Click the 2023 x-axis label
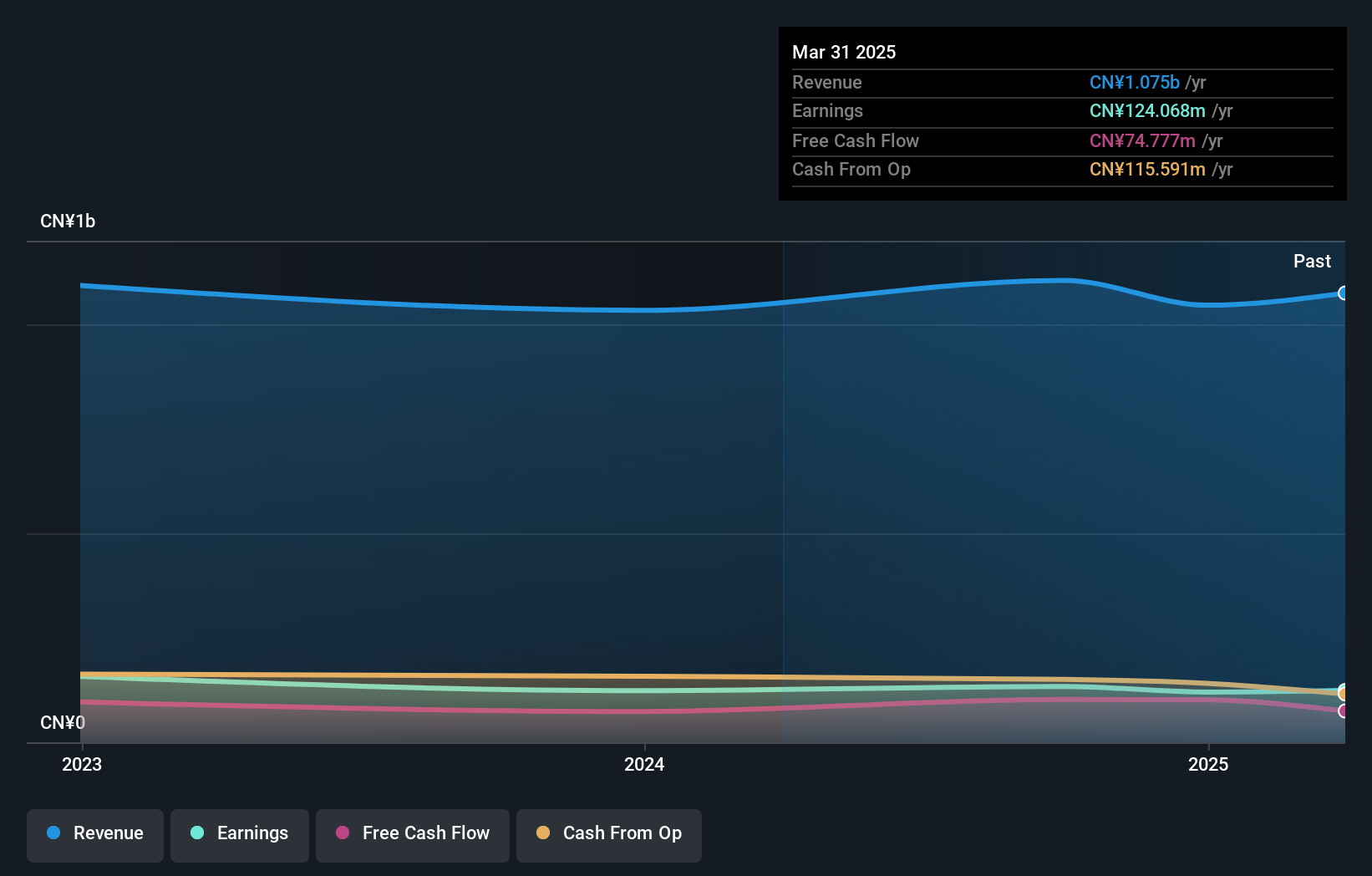Image resolution: width=1372 pixels, height=876 pixels. coord(82,764)
